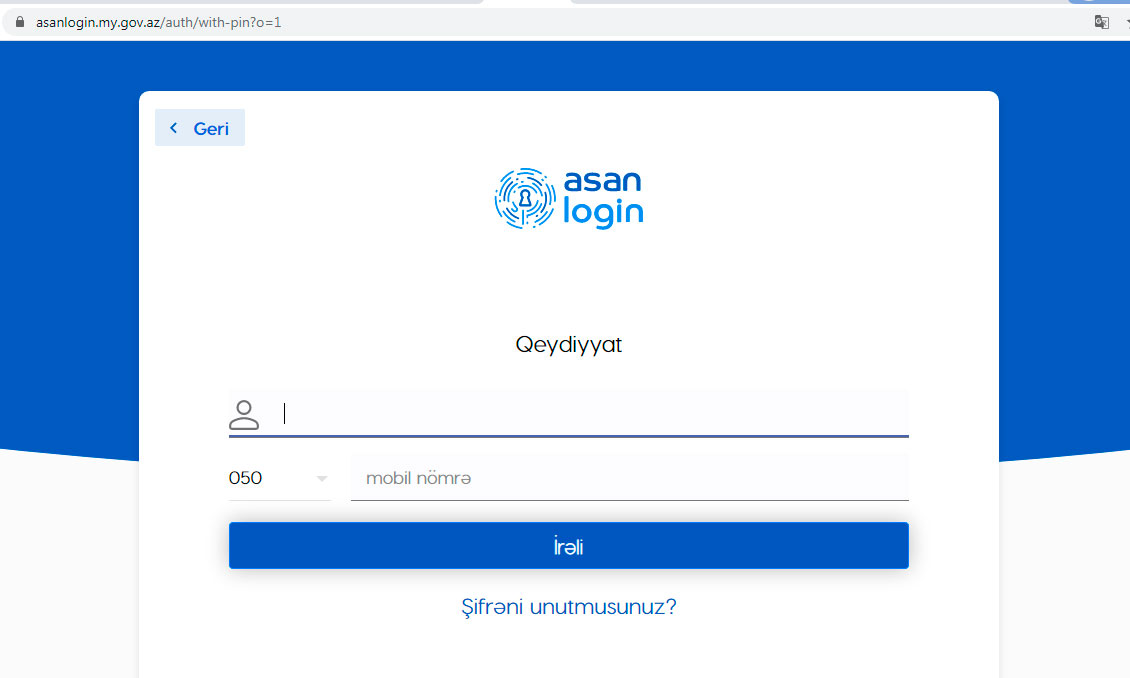Open the "Şifrəni unutmusunuz?" link

coord(568,606)
